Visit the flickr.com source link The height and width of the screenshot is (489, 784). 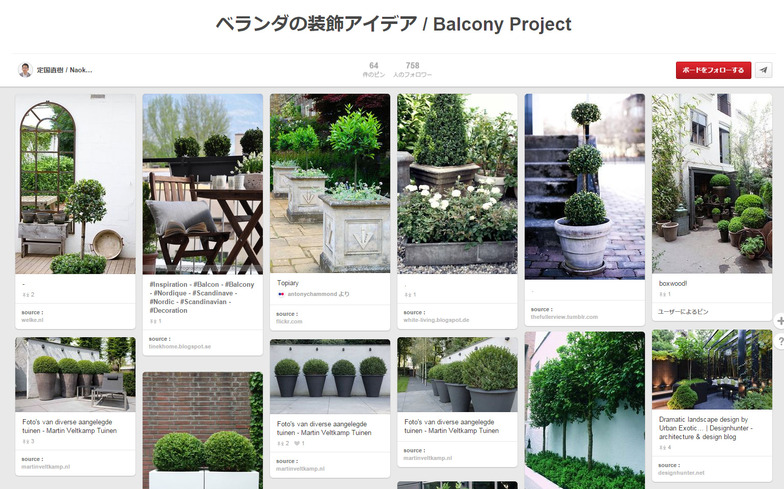[x=289, y=322]
